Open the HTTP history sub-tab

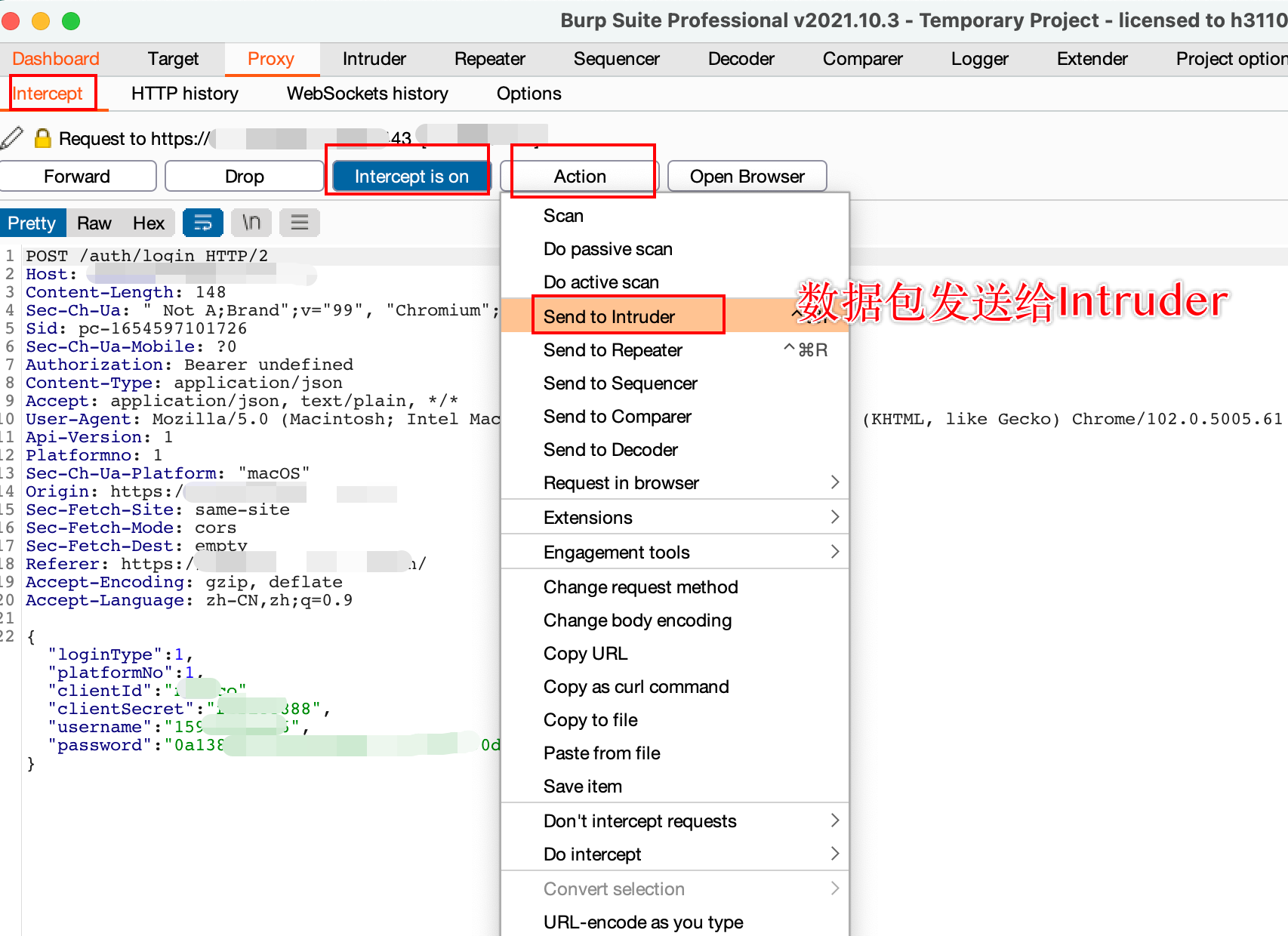(x=185, y=94)
